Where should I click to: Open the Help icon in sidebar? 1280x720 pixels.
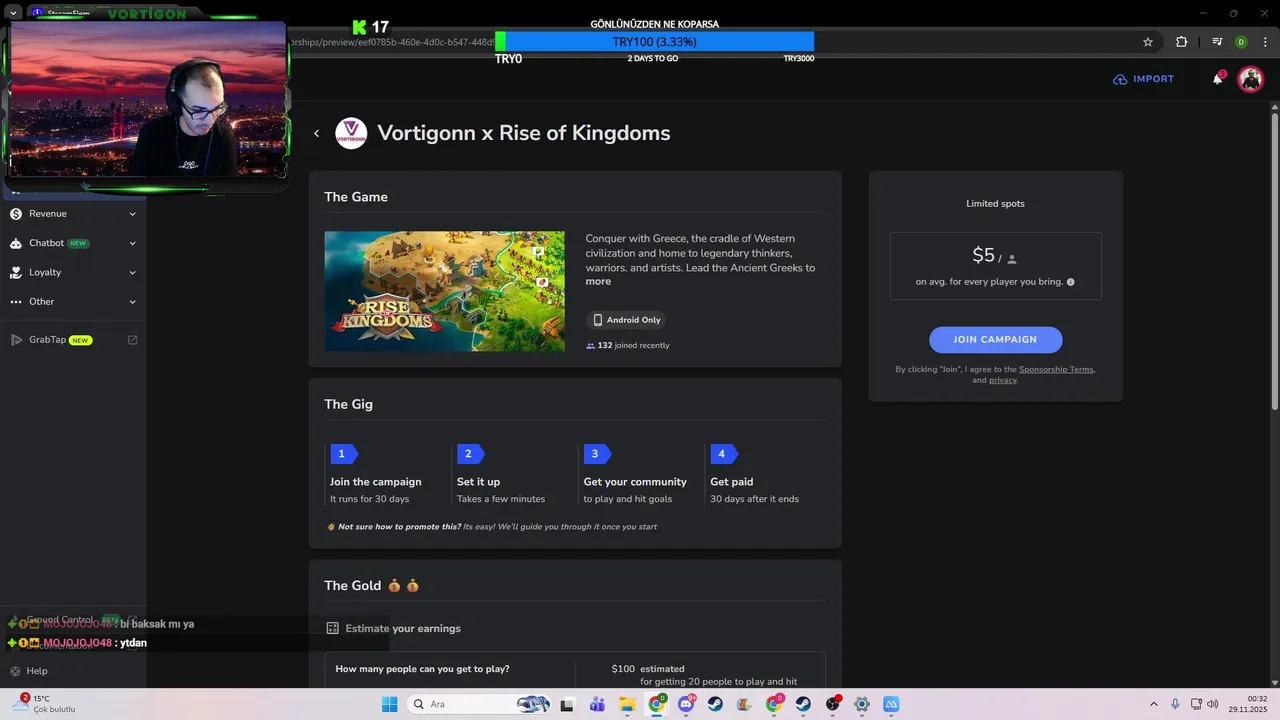pos(16,671)
